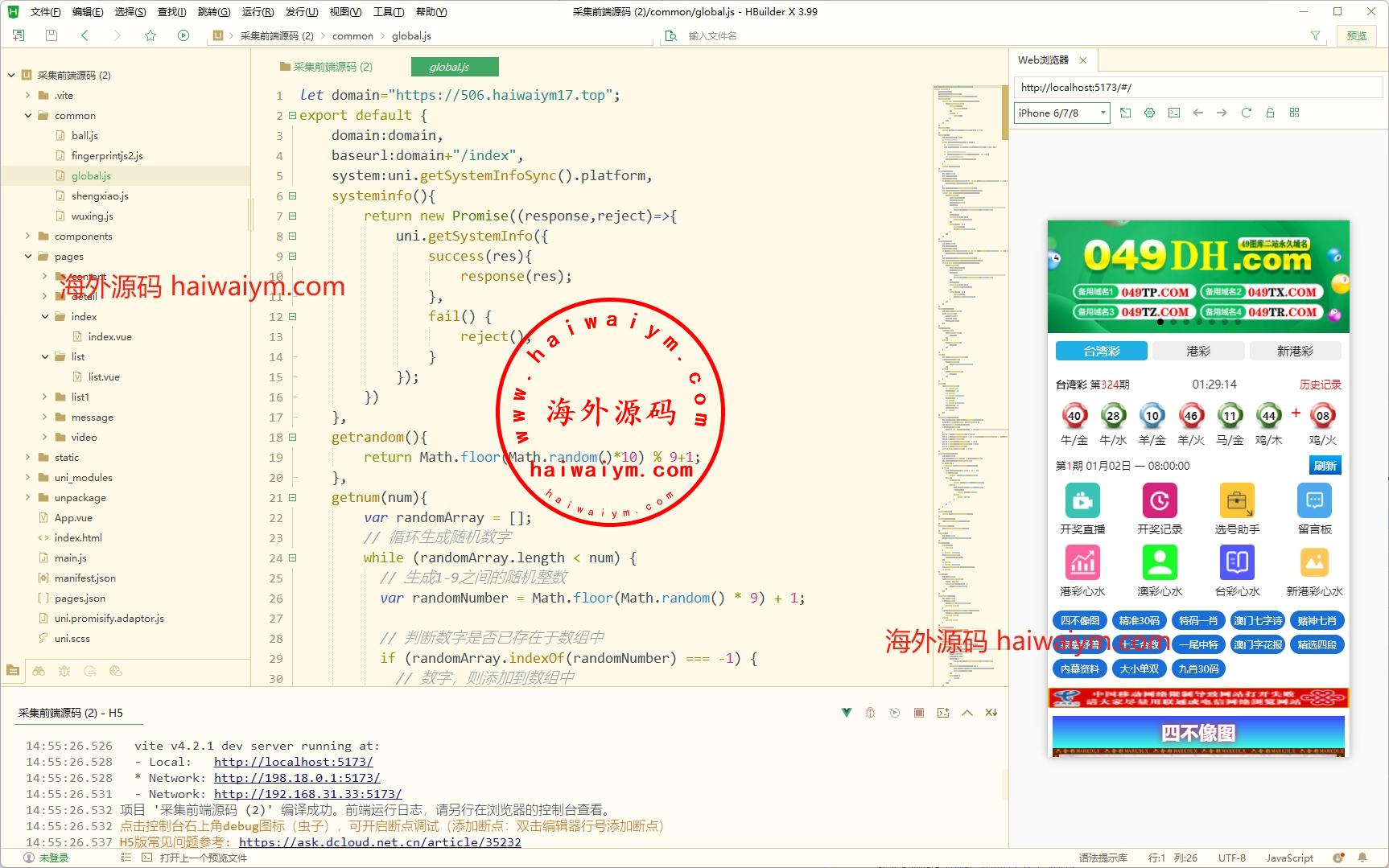
Task: Click the save file icon in the toolbar
Action: tap(52, 35)
